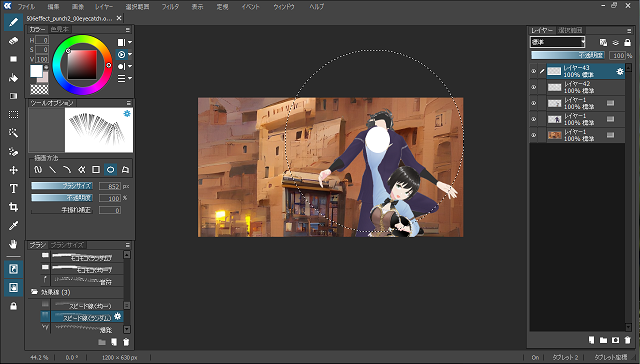The height and width of the screenshot is (364, 640).
Task: Select the rectangular selection tool
Action: 13,115
